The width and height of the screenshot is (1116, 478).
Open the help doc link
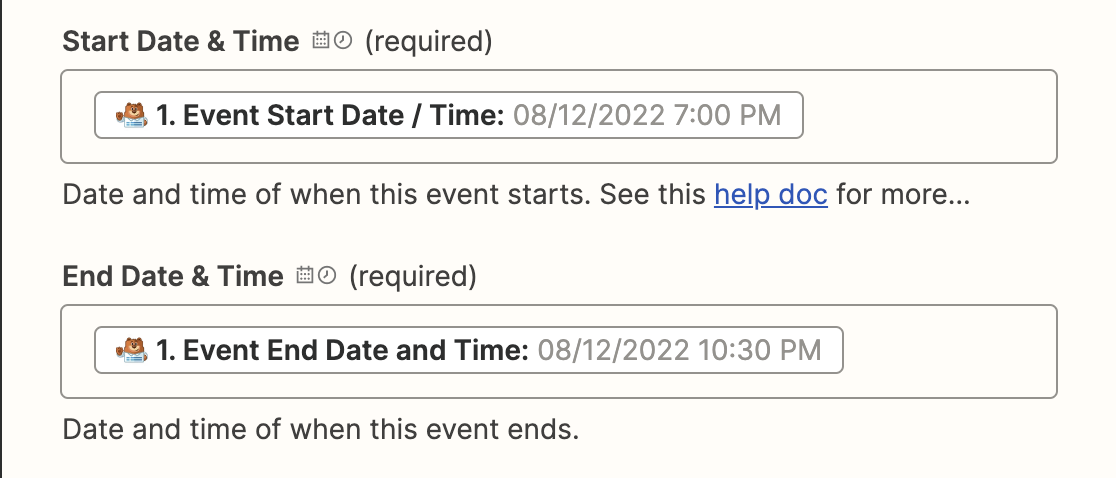(771, 194)
